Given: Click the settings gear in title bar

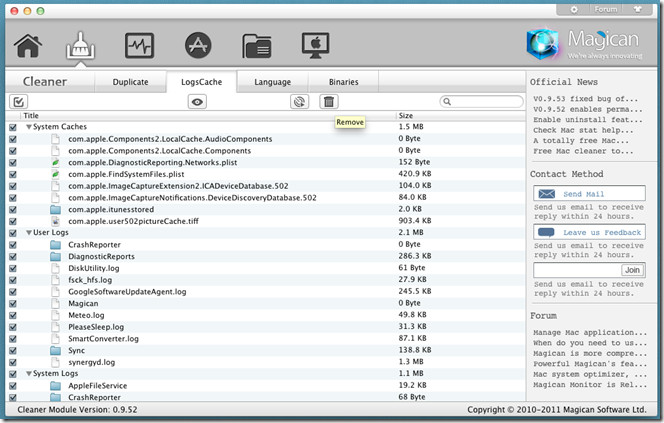Looking at the screenshot, I should click(574, 9).
